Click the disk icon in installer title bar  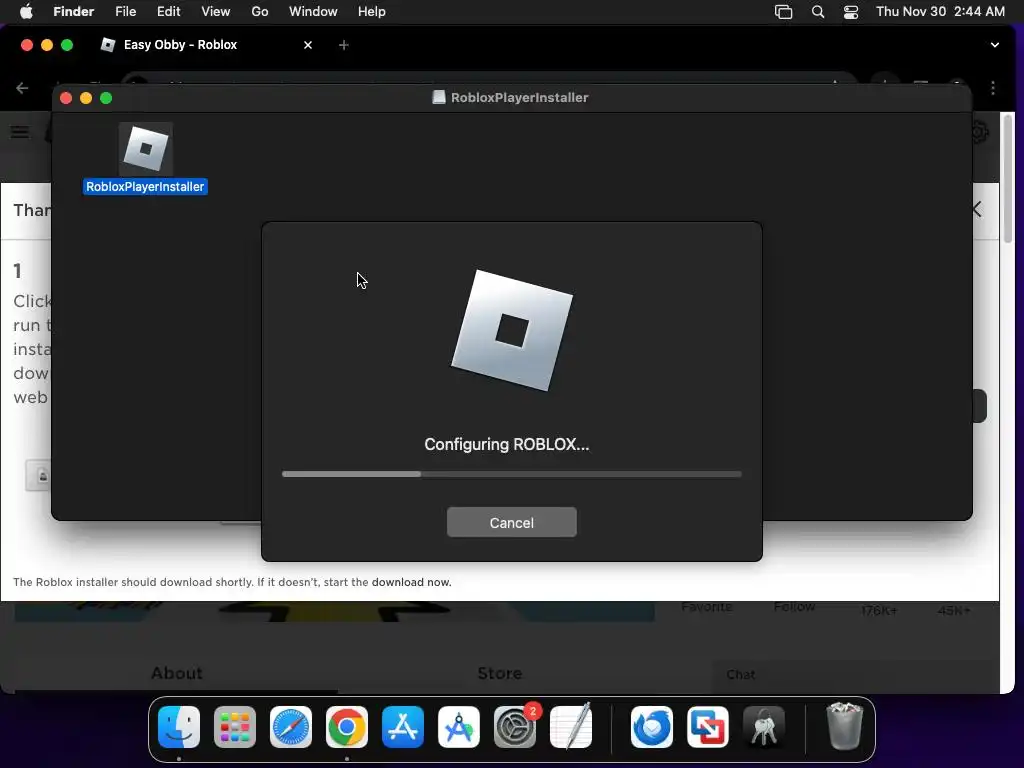pos(439,97)
